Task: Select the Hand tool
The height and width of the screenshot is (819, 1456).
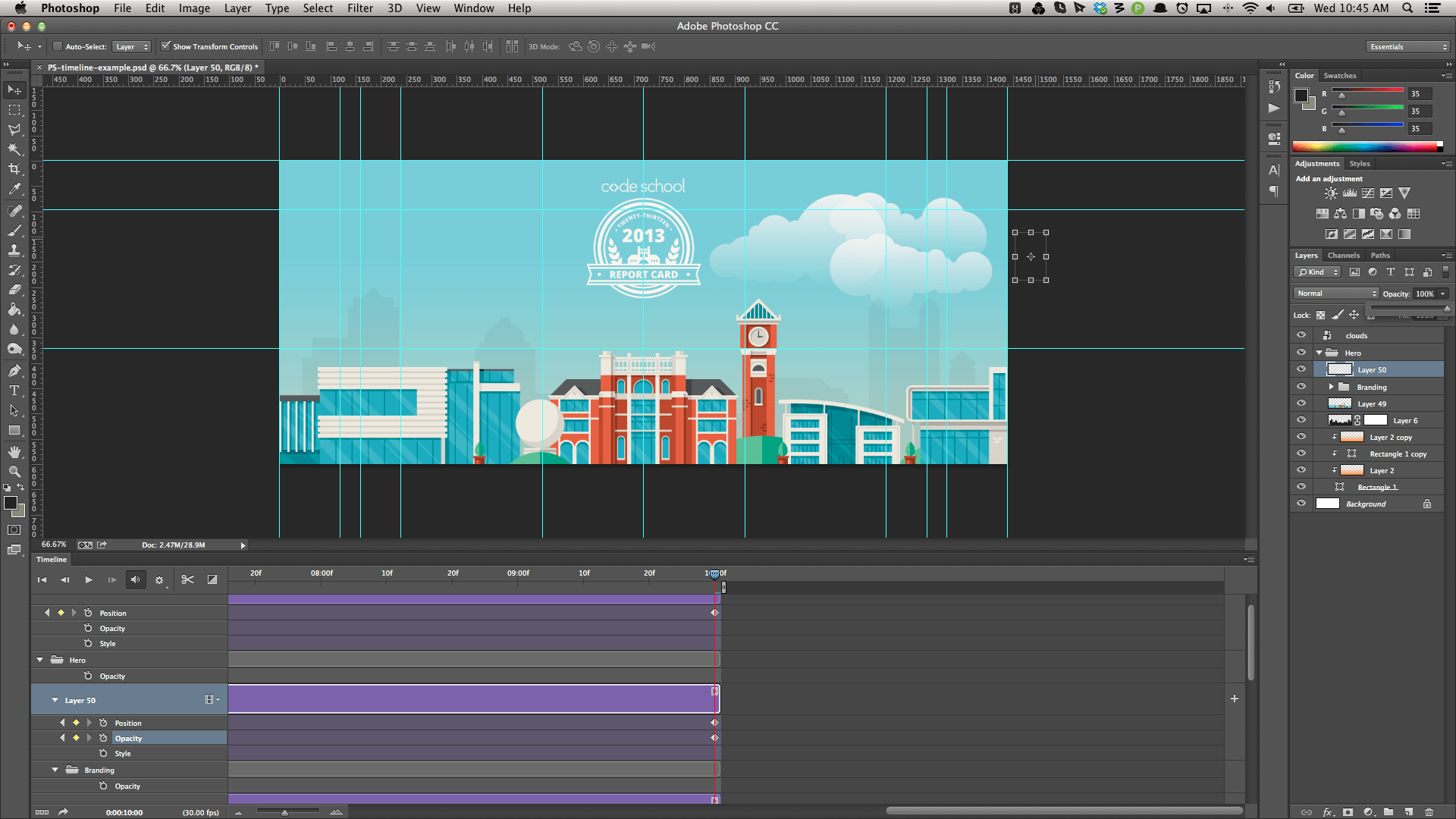Action: click(14, 452)
